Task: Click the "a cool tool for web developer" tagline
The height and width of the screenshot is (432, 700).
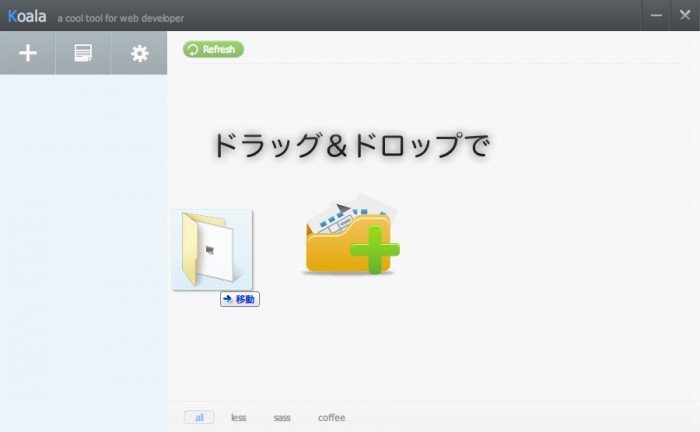Action: (x=120, y=17)
